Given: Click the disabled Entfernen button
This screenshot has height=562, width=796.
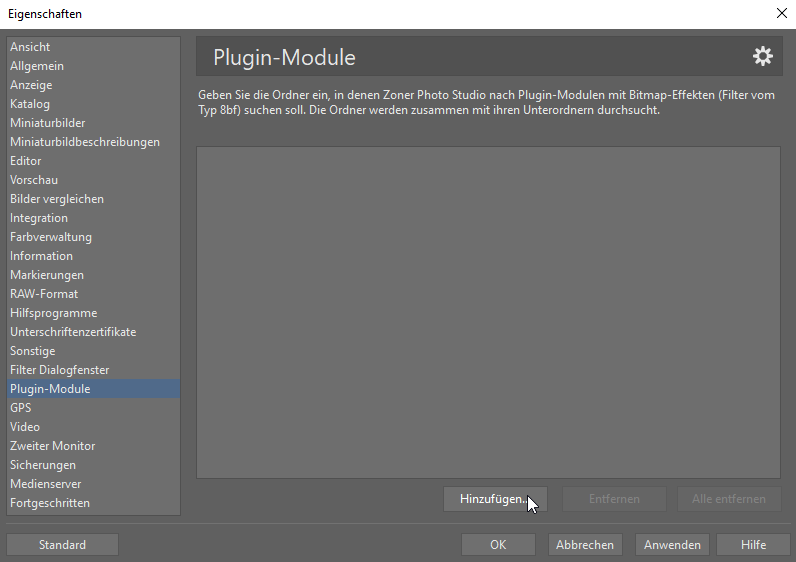Looking at the screenshot, I should click(x=614, y=499).
